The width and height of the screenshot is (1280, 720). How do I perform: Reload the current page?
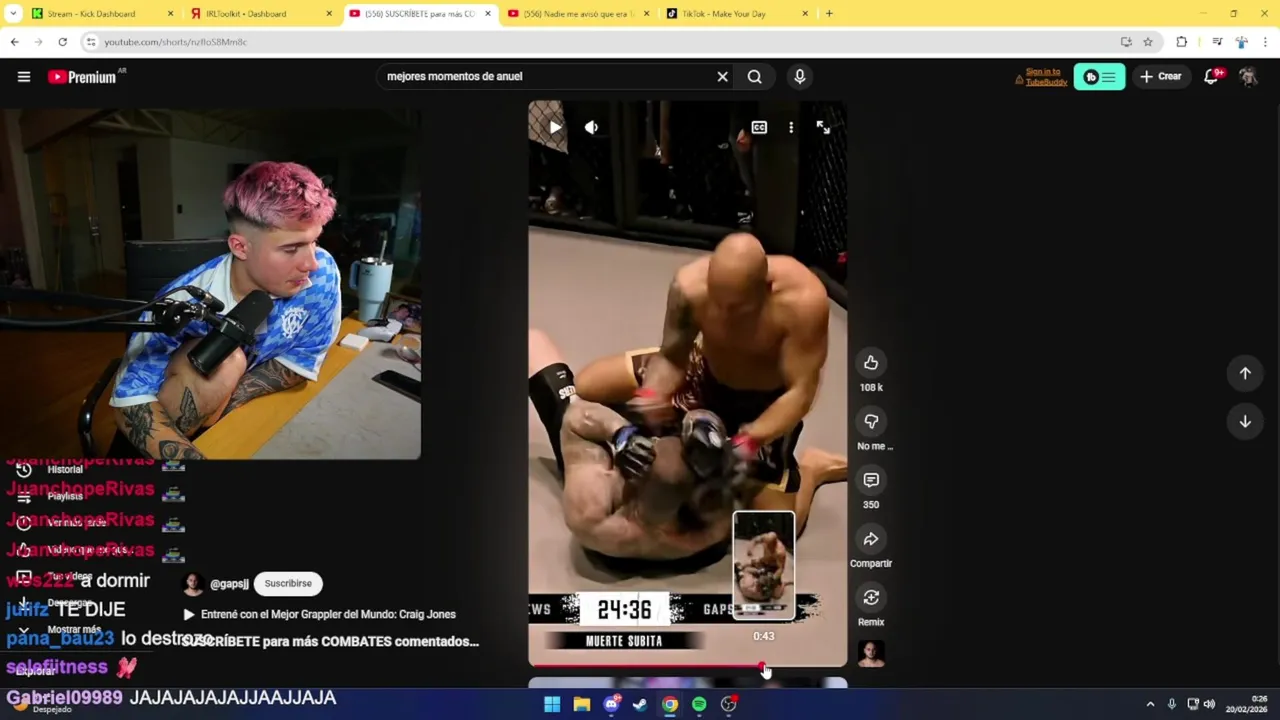[62, 42]
